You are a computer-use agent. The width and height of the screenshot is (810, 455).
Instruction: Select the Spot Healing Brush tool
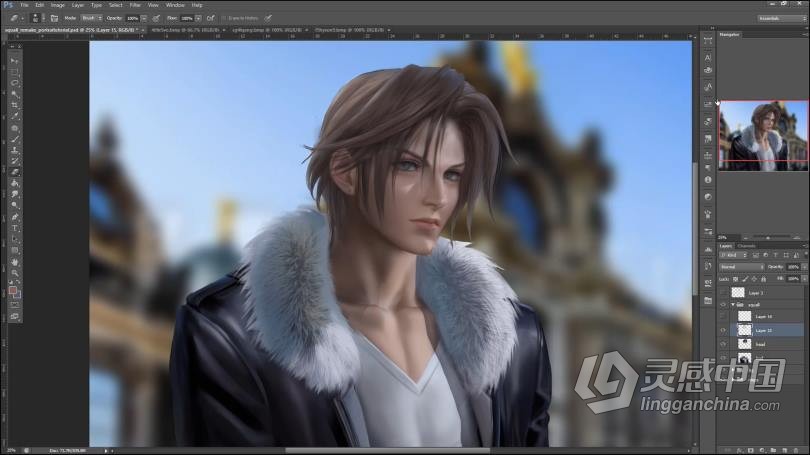[14, 128]
